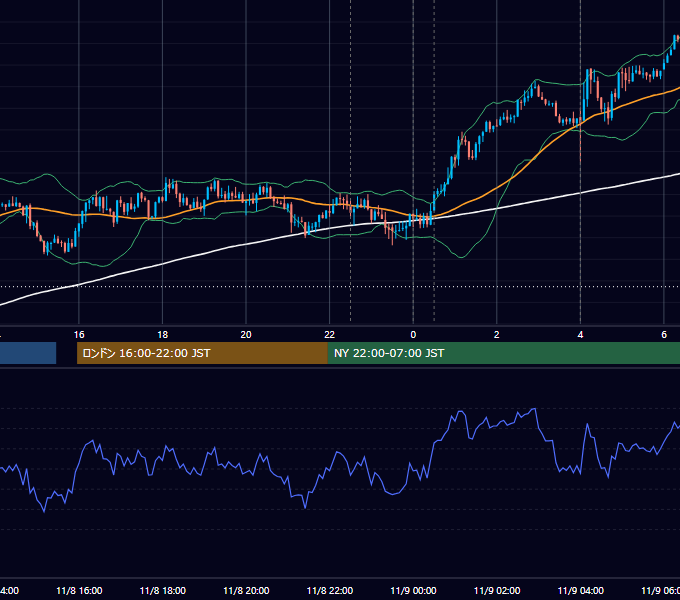The height and width of the screenshot is (600, 680).
Task: Click the 0 hour label on price chart axis
Action: 413,335
